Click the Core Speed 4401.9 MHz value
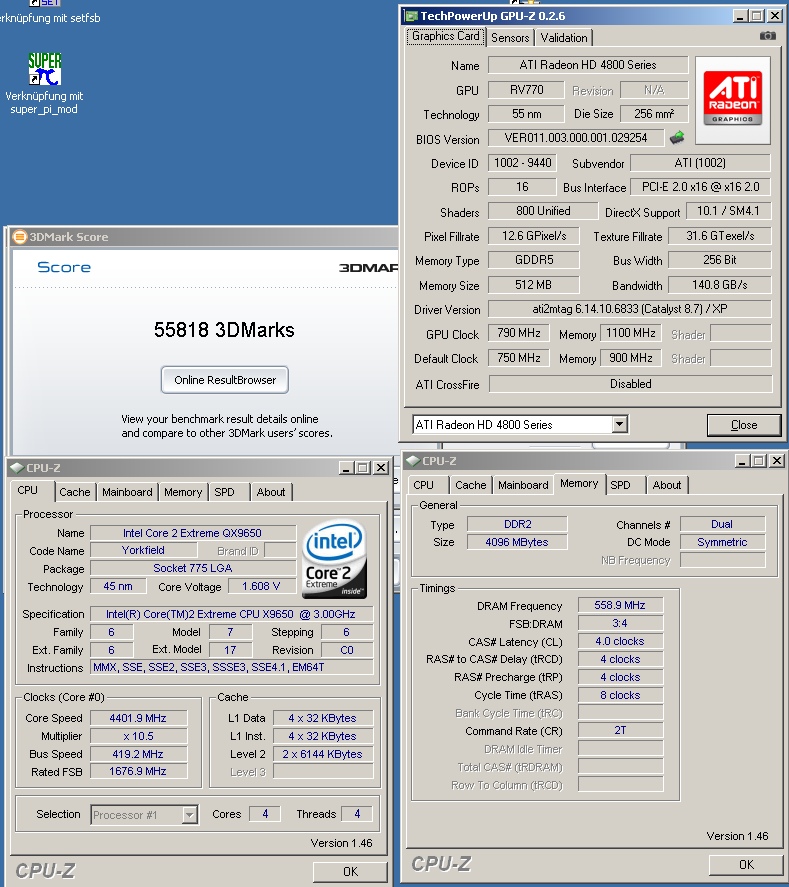 coord(138,718)
